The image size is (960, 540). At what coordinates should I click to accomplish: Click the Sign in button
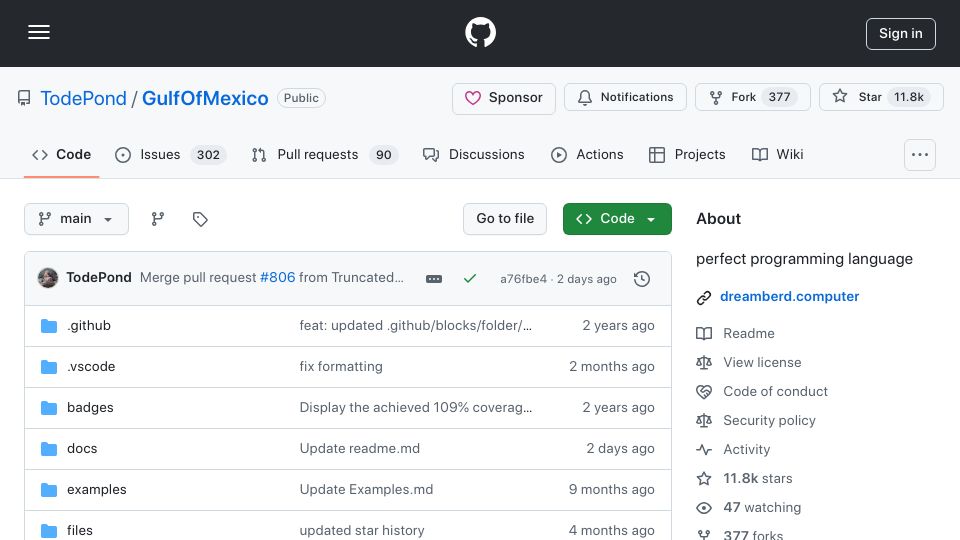click(x=901, y=34)
